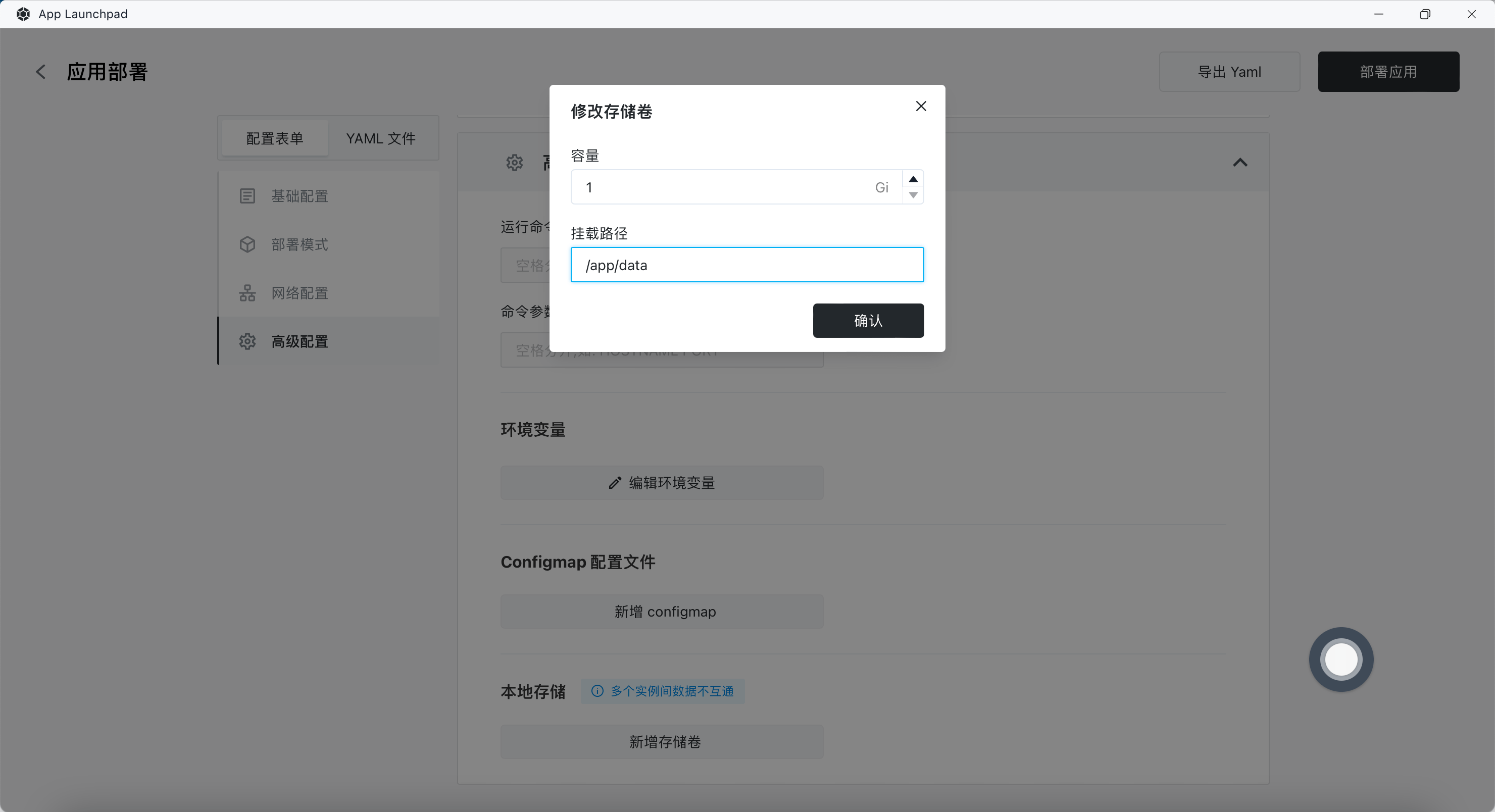Click the 导出 Yaml button

[1229, 72]
